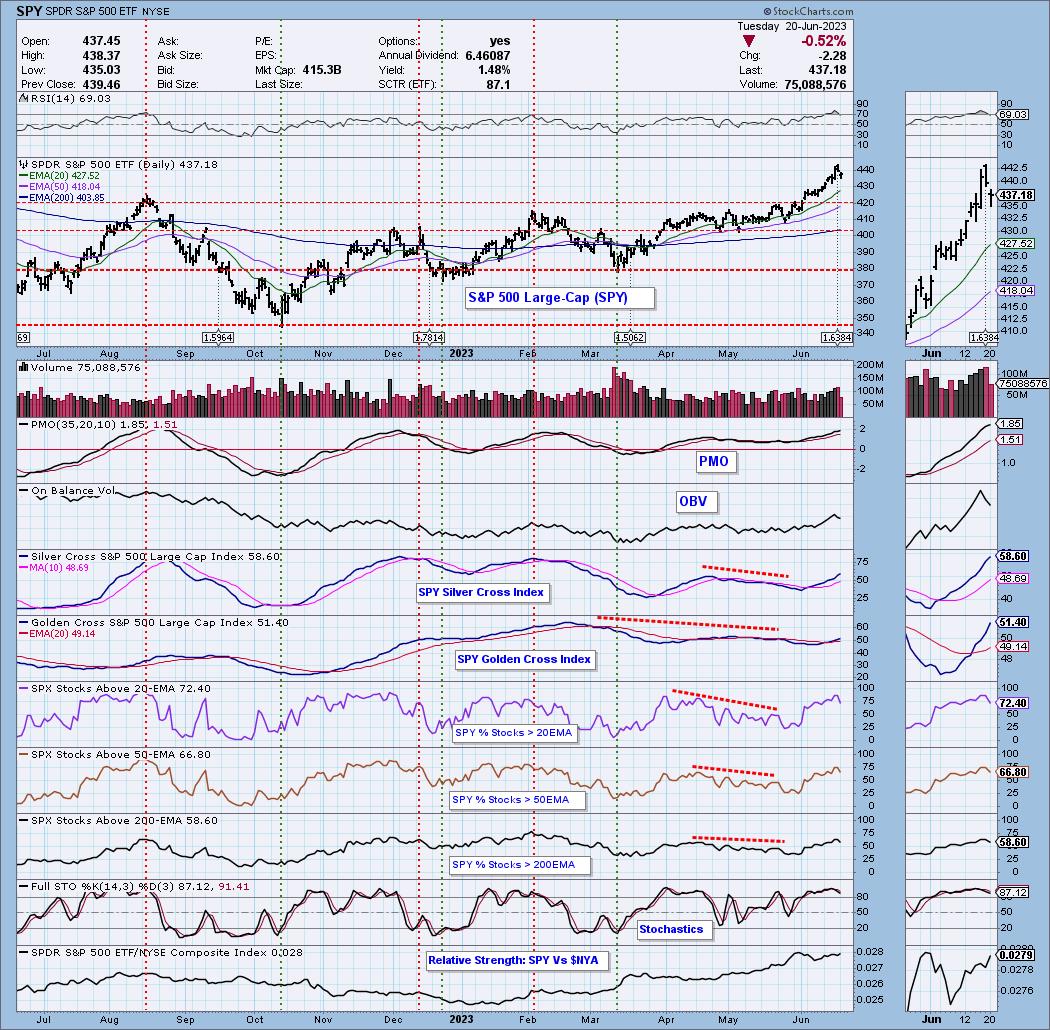1050x1030 pixels.
Task: Select the SPDR S&P 500 ETF NYSE title
Action: [106, 11]
